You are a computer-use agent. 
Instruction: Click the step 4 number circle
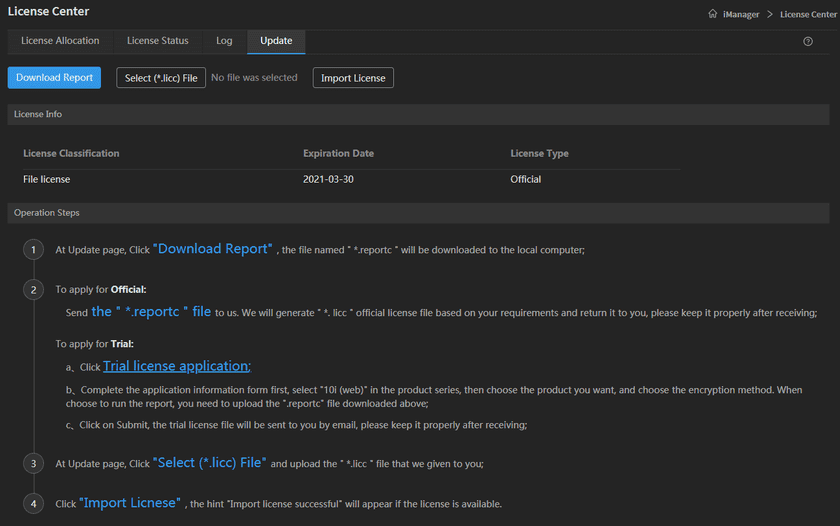[x=34, y=503]
